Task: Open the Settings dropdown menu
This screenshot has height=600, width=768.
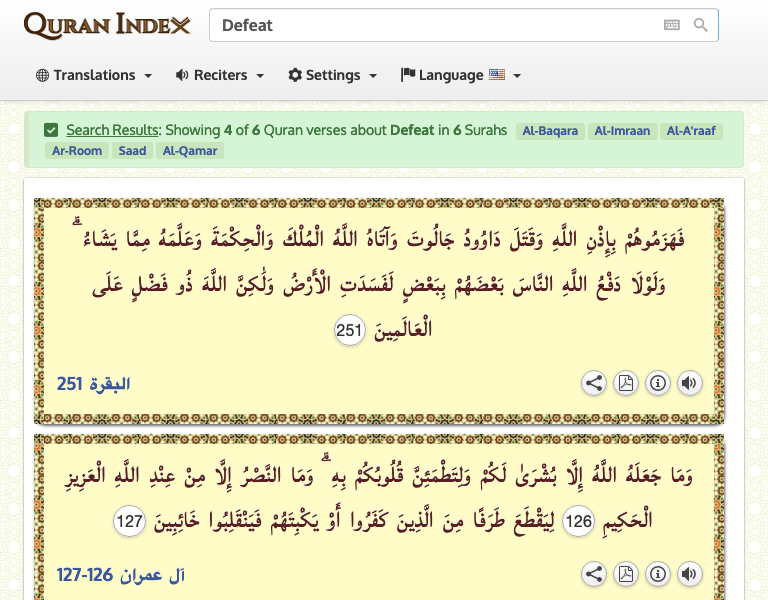Action: point(333,75)
